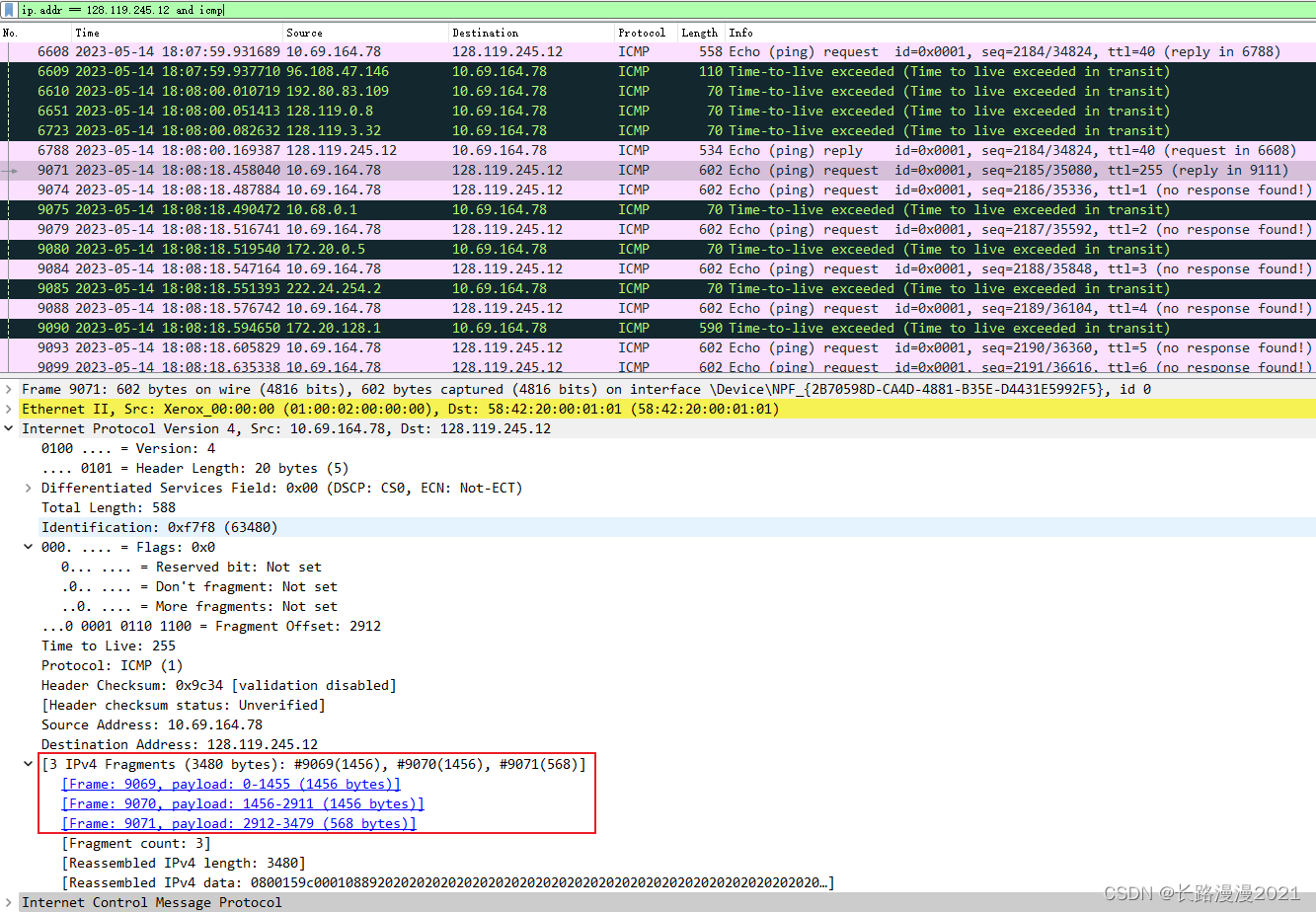Open the Frame: 9071 payload 2912-3479 link
The width and height of the screenshot is (1316, 912).
pyautogui.click(x=238, y=823)
